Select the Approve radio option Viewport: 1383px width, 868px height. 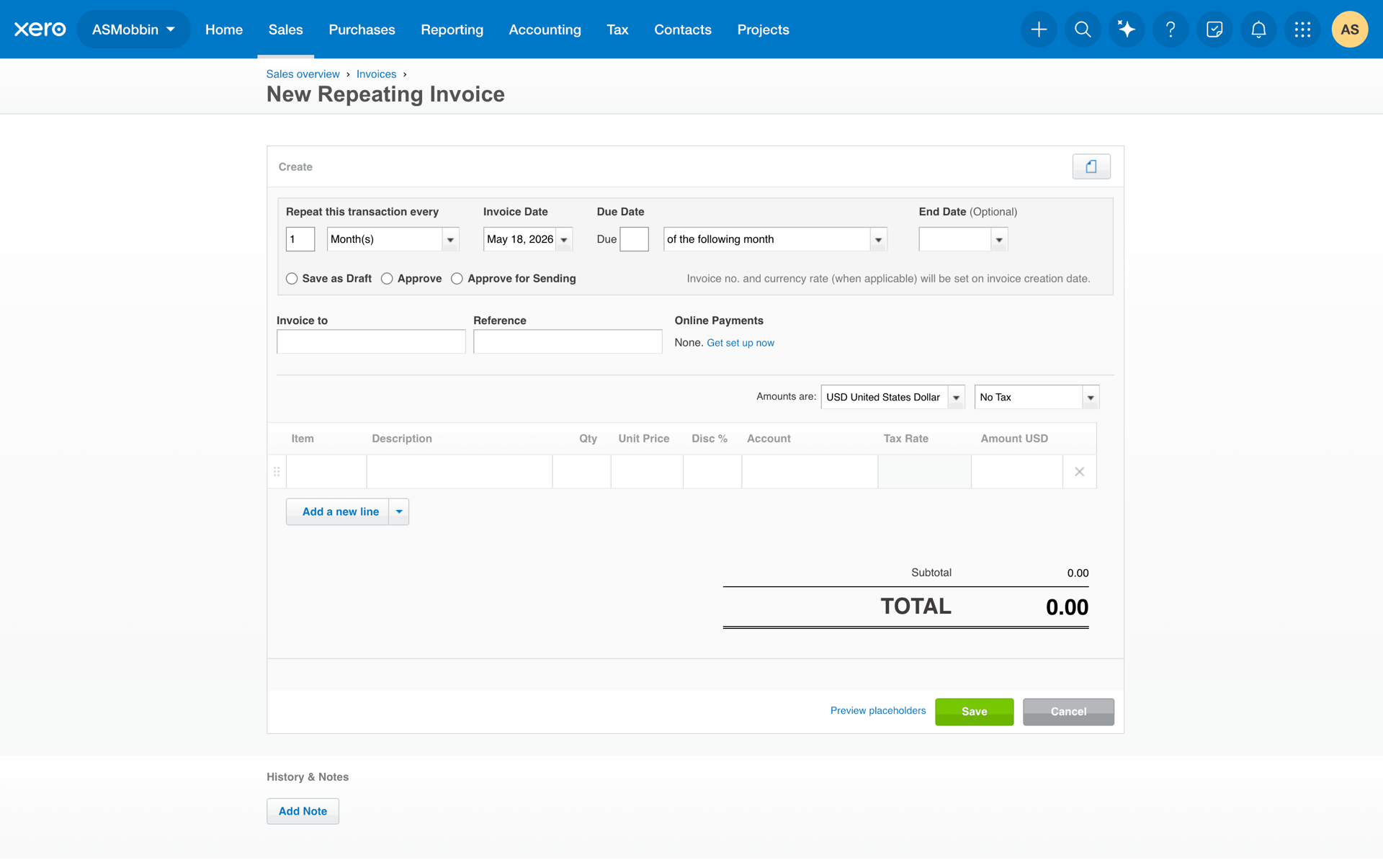(387, 279)
